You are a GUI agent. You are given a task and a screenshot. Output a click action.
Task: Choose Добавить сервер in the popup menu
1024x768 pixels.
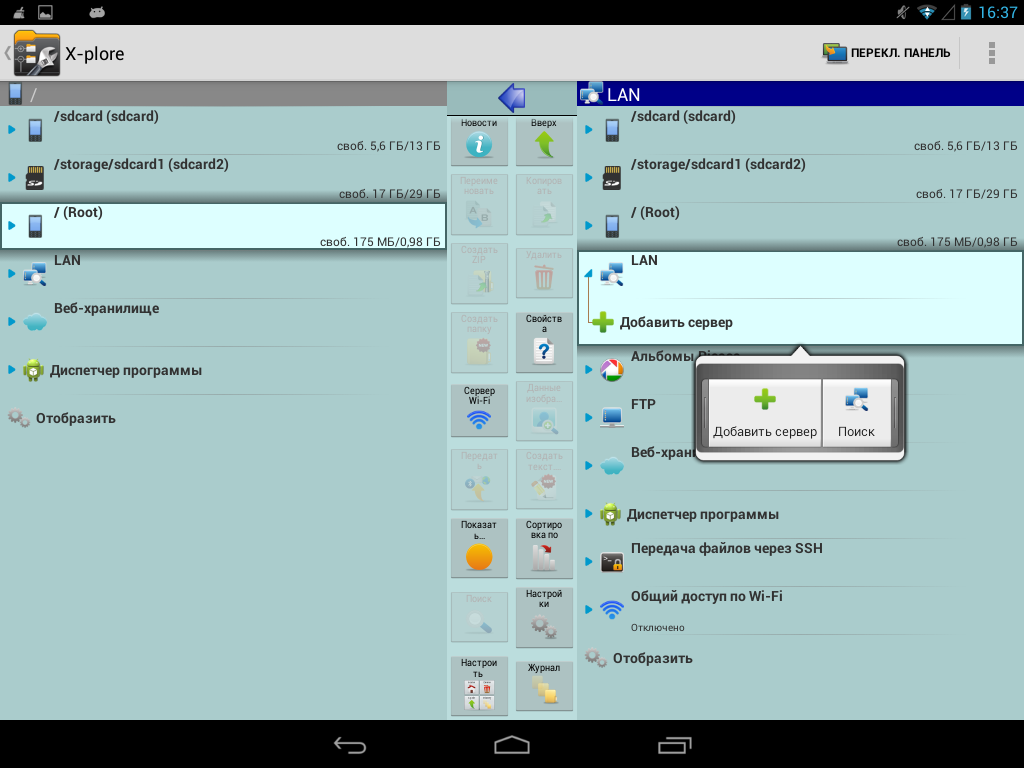point(765,413)
